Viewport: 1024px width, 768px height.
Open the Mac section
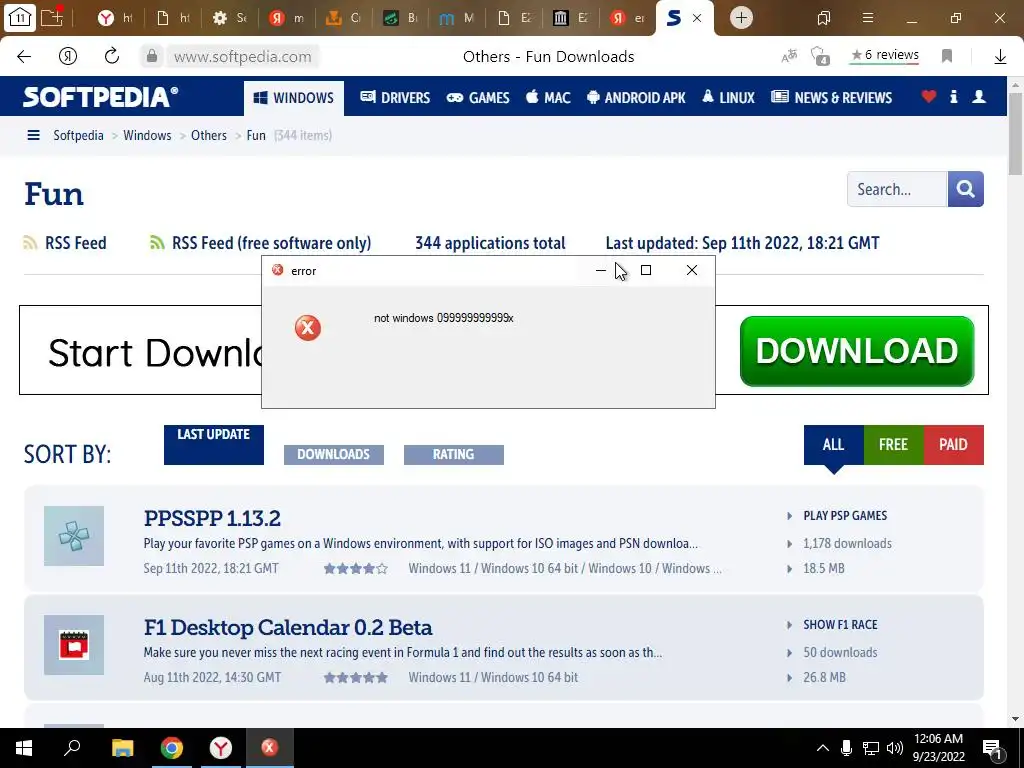[548, 97]
